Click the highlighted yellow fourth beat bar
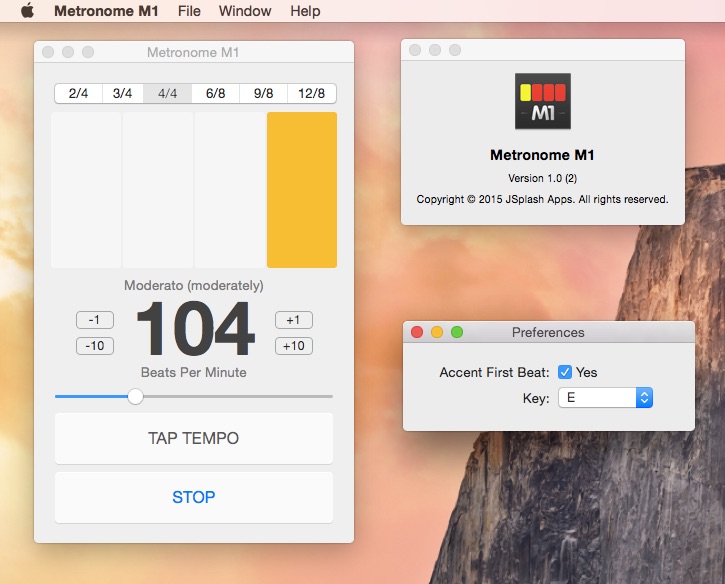The width and height of the screenshot is (725, 584). [302, 190]
